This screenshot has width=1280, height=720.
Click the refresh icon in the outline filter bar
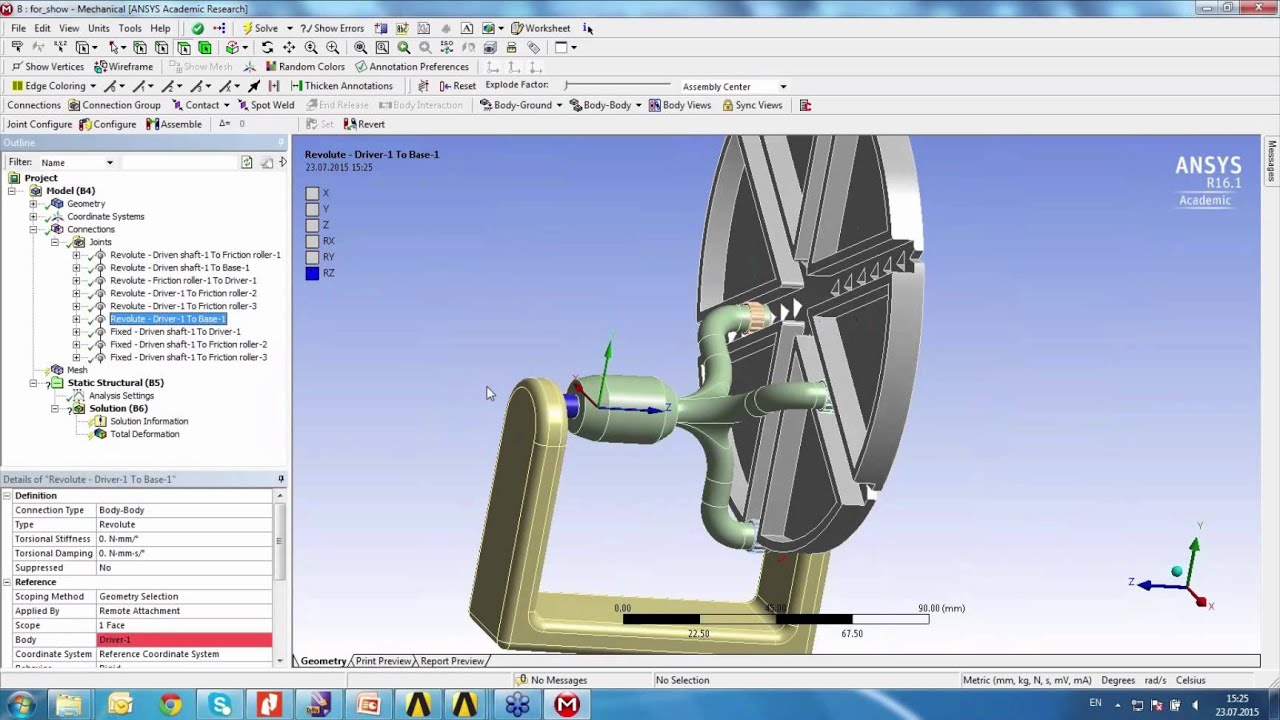pyautogui.click(x=247, y=162)
